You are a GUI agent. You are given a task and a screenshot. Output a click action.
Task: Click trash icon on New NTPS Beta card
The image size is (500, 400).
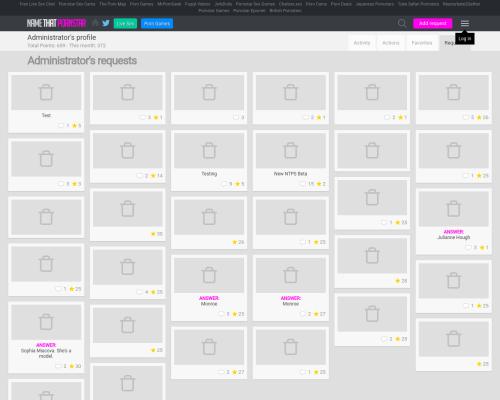coord(291,151)
